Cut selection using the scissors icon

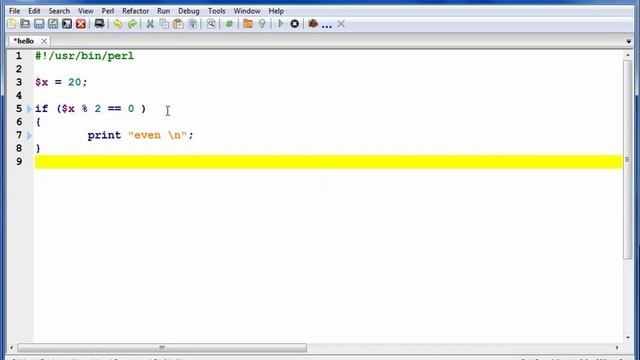pyautogui.click(x=150, y=24)
